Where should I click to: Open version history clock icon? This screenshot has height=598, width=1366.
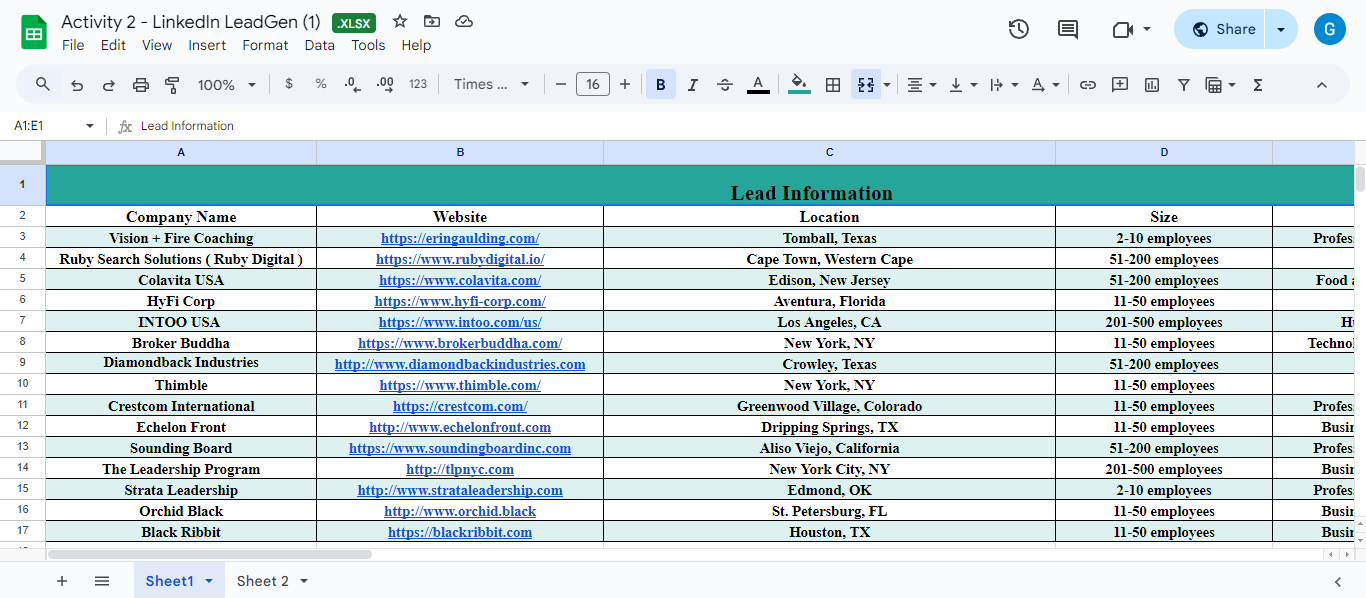point(1018,29)
